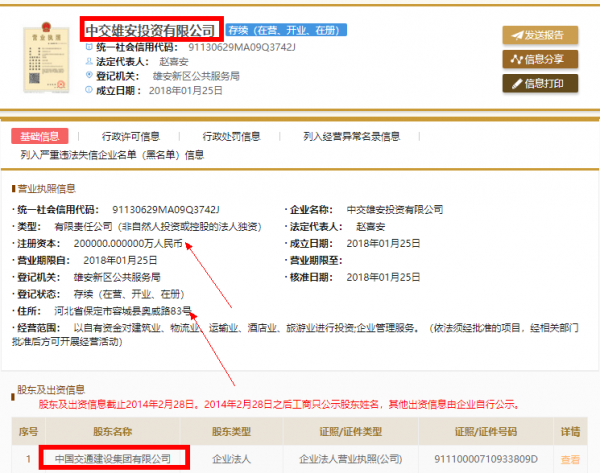The height and width of the screenshot is (473, 600).
Task: Click the credit code icon beside 统一社会信用代码
Action: pos(89,47)
